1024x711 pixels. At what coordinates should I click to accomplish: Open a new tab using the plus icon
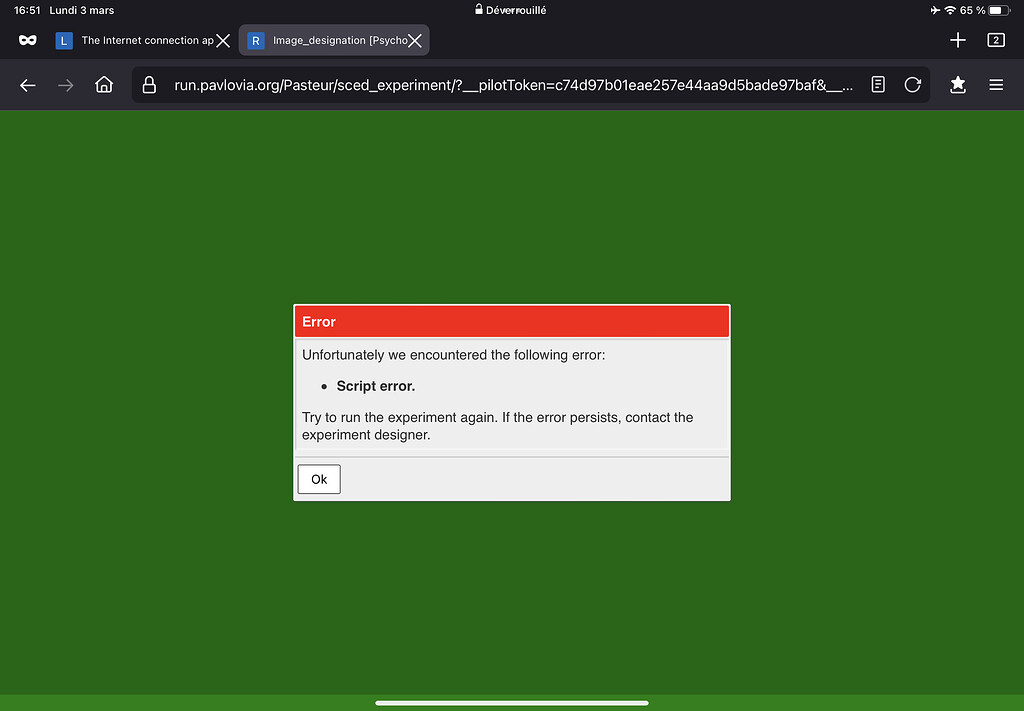(957, 40)
